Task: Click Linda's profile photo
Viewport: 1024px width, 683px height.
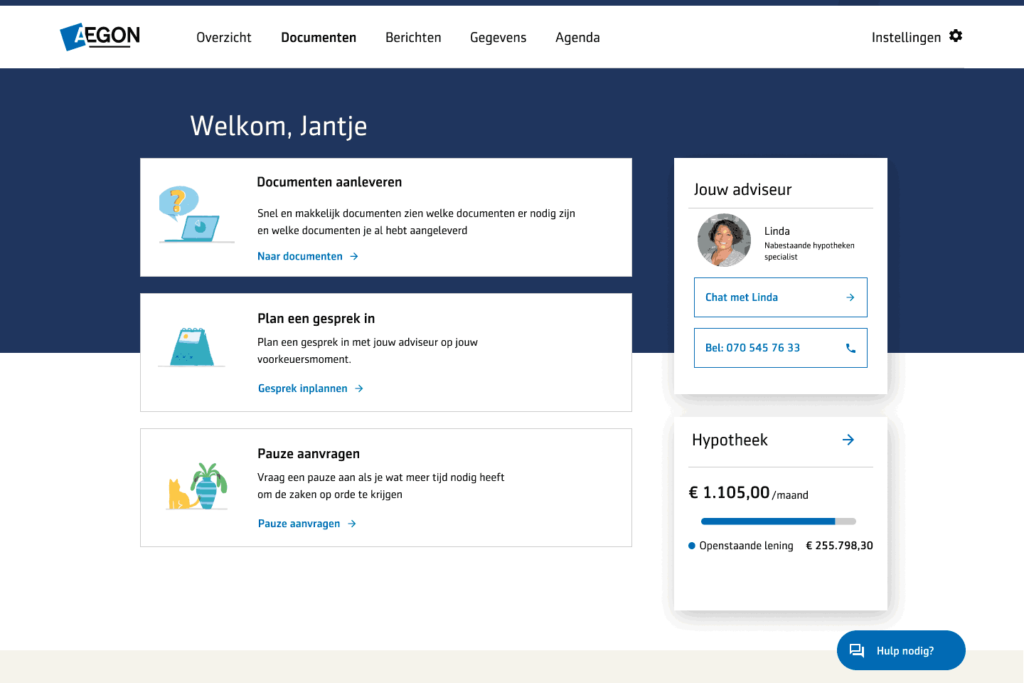Action: pos(723,240)
